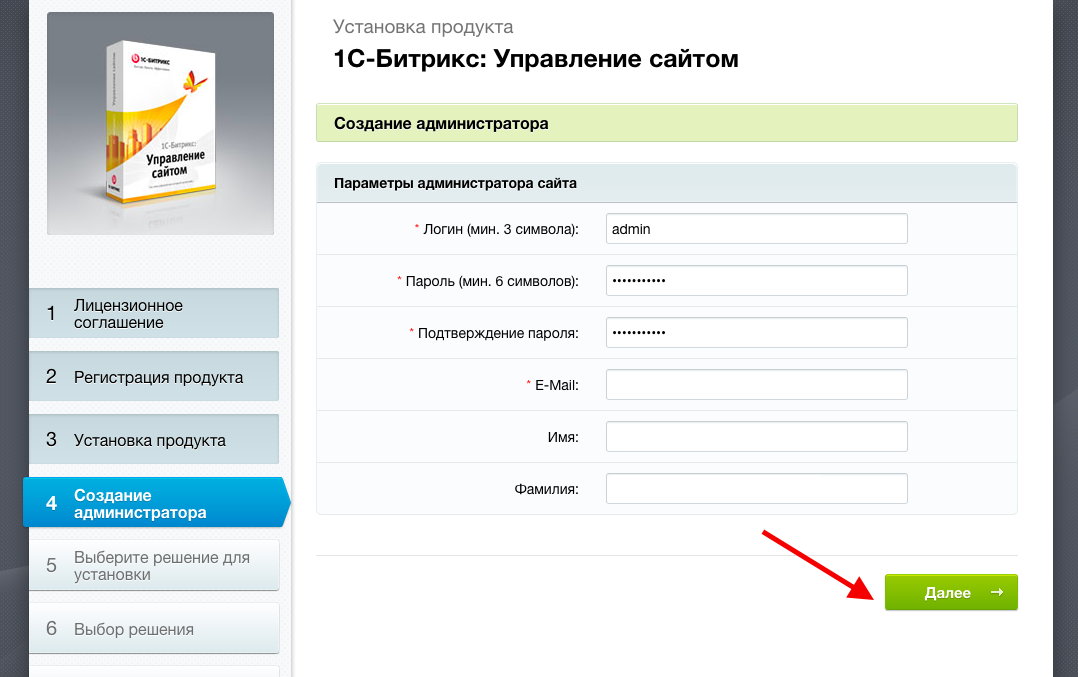This screenshot has width=1078, height=677.
Task: Focus the Имя text field
Action: [756, 436]
